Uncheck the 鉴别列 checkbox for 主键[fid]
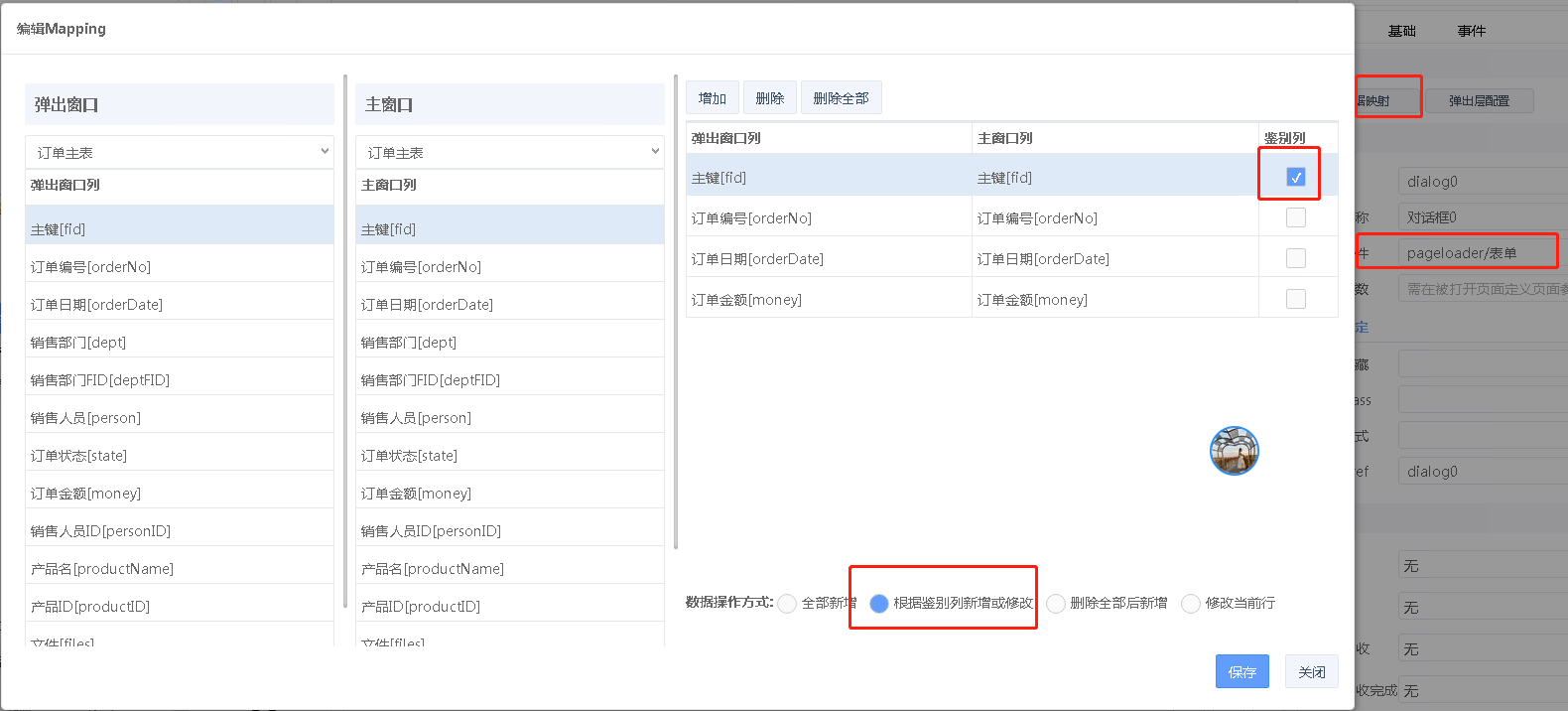 click(1295, 177)
